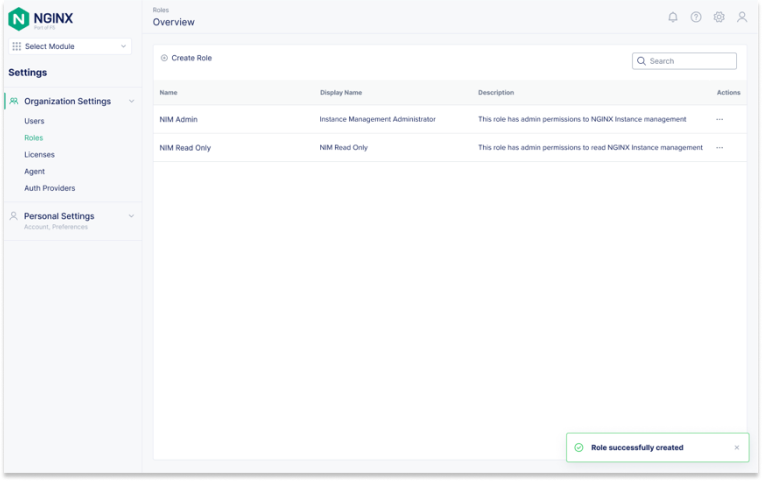
Task: Click the Personal Settings person icon
Action: click(14, 216)
